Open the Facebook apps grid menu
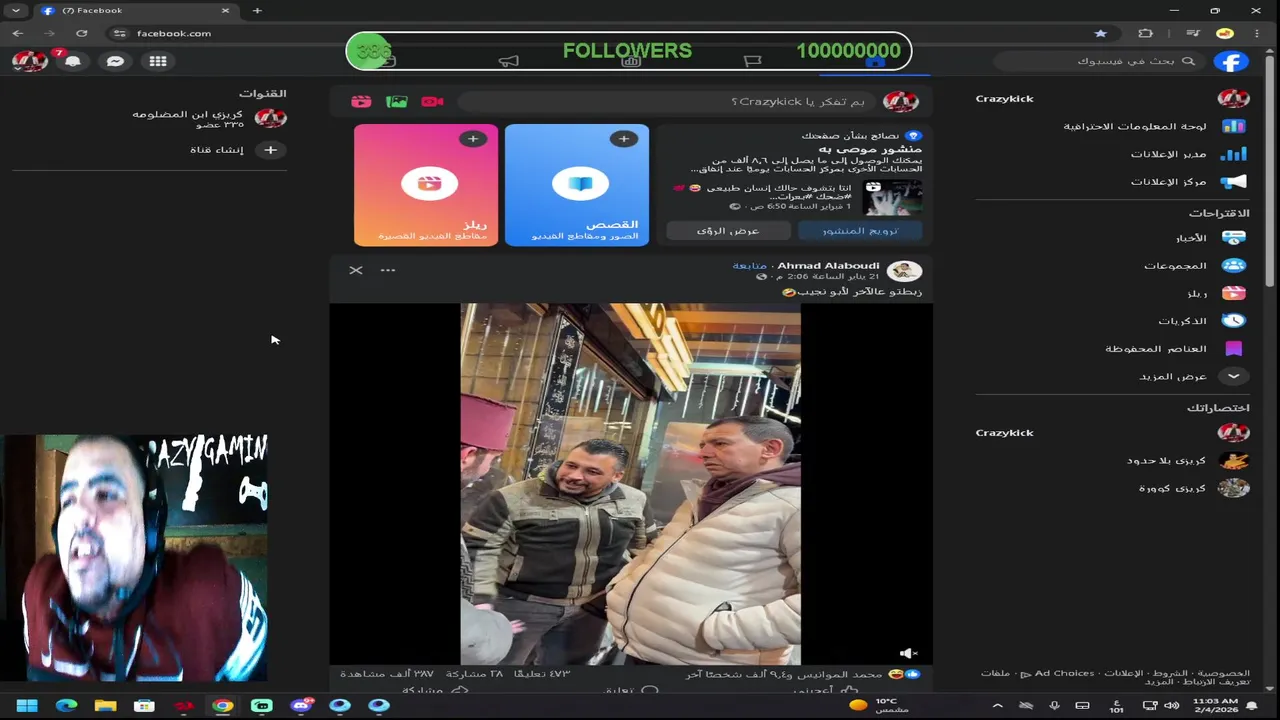 158,61
